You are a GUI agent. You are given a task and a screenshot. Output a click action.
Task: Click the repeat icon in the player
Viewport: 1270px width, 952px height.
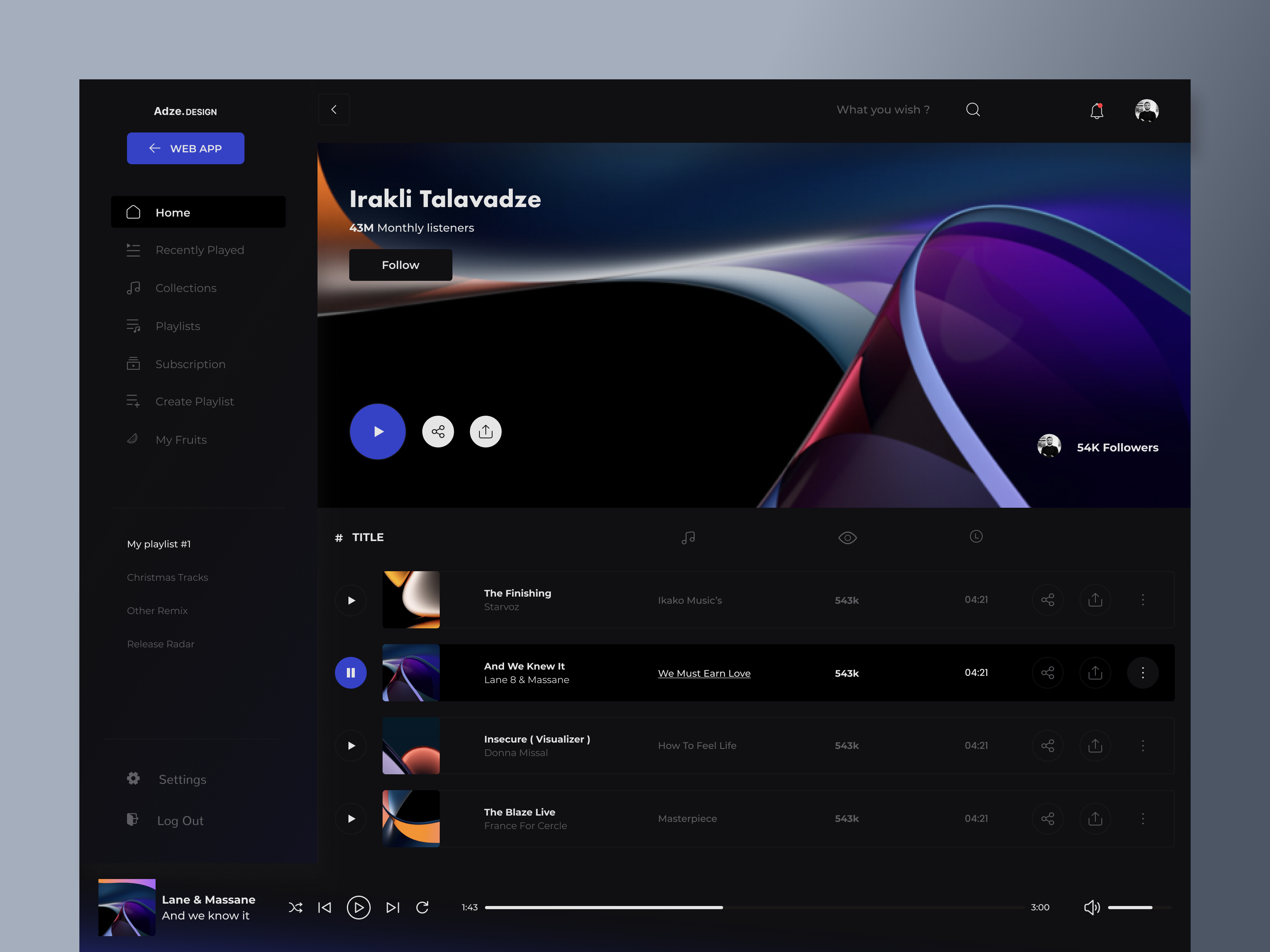423,907
